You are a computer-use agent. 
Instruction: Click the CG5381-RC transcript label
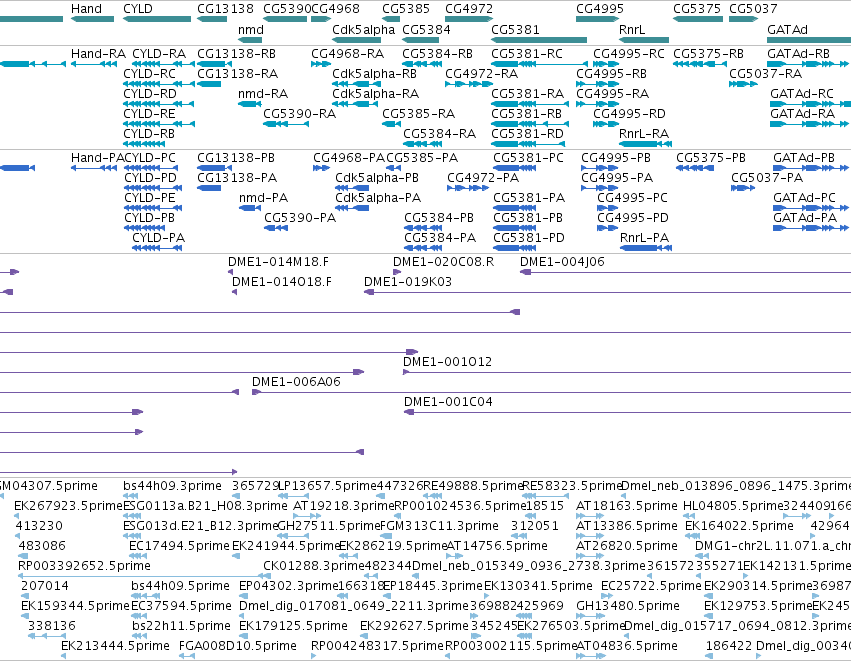pyautogui.click(x=527, y=54)
